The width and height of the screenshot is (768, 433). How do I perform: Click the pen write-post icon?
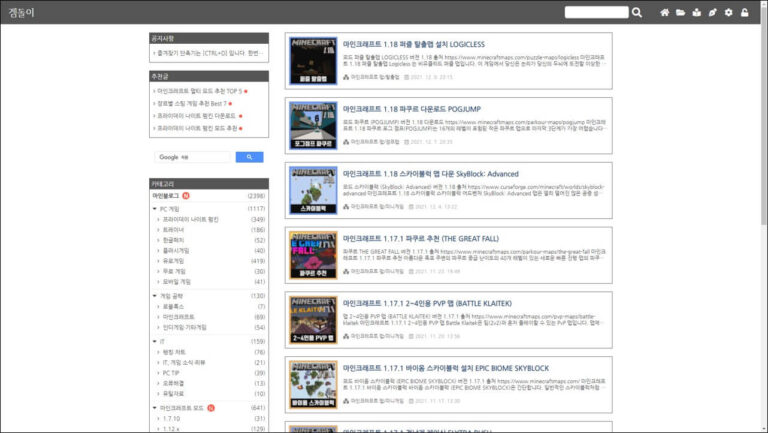(713, 12)
